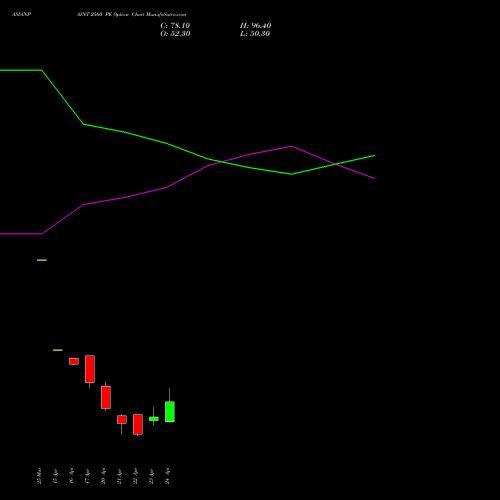Click the 21 Apr date axis label

click(119, 476)
